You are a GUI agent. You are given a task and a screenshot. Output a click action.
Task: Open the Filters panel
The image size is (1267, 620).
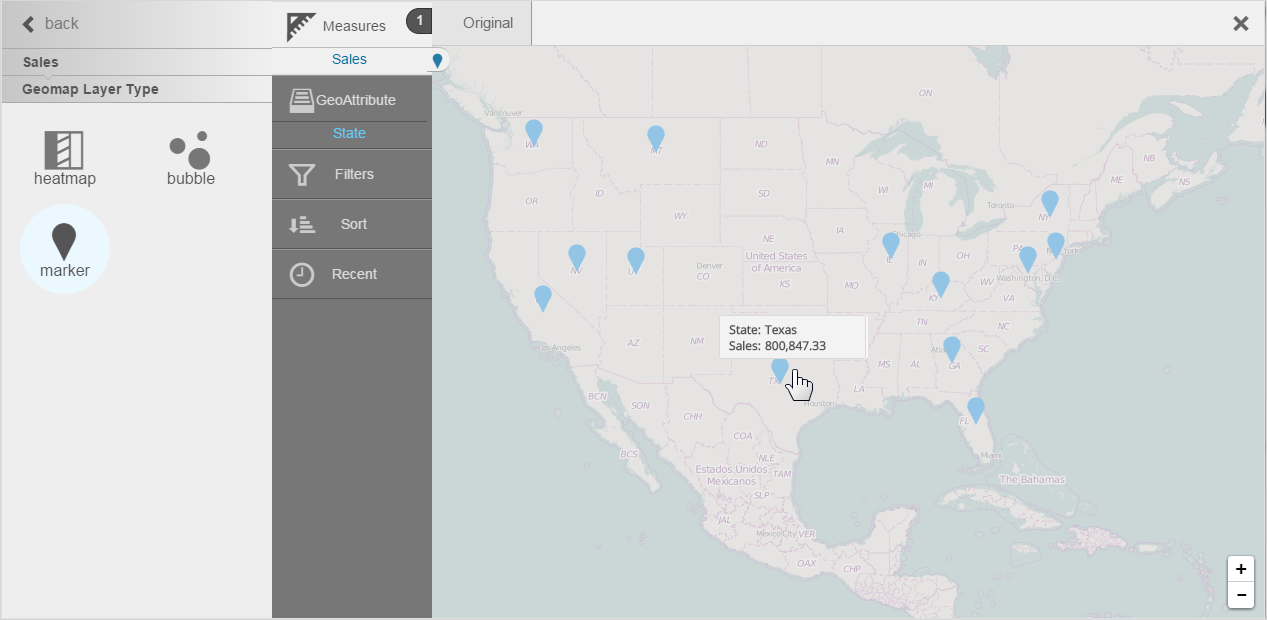tap(352, 175)
